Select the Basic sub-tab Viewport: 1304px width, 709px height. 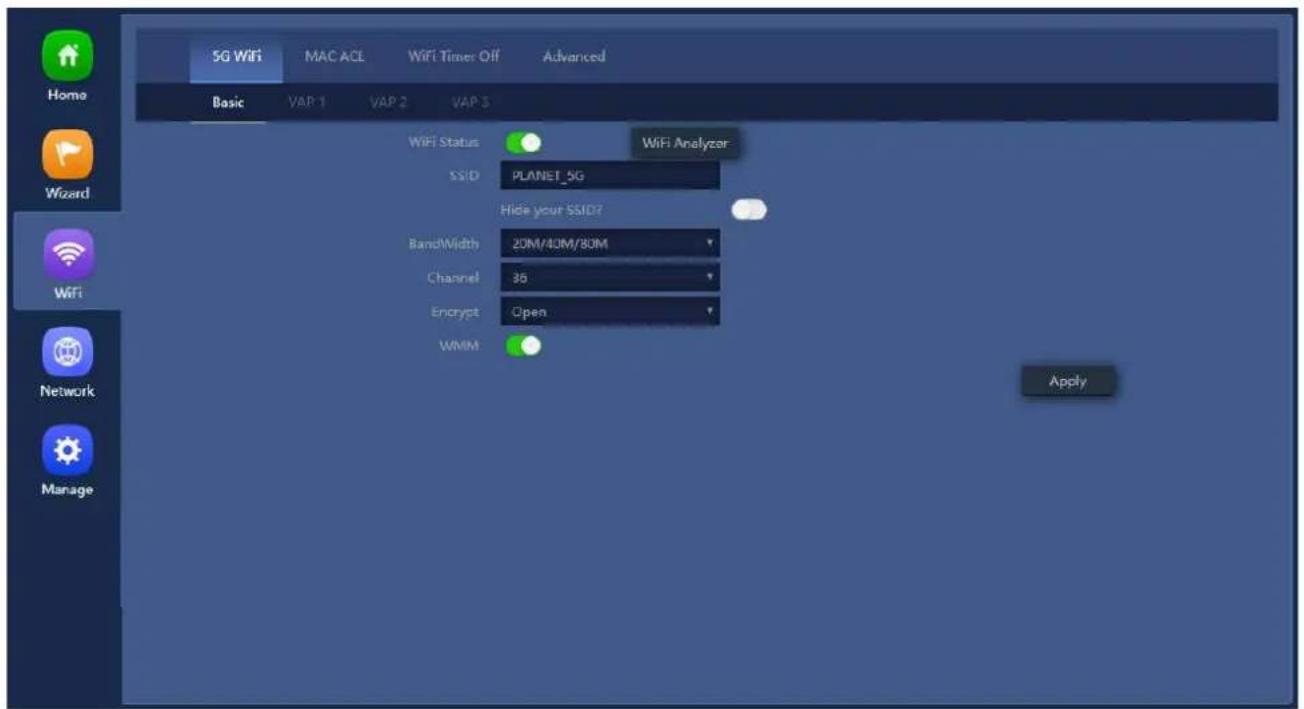tap(228, 102)
